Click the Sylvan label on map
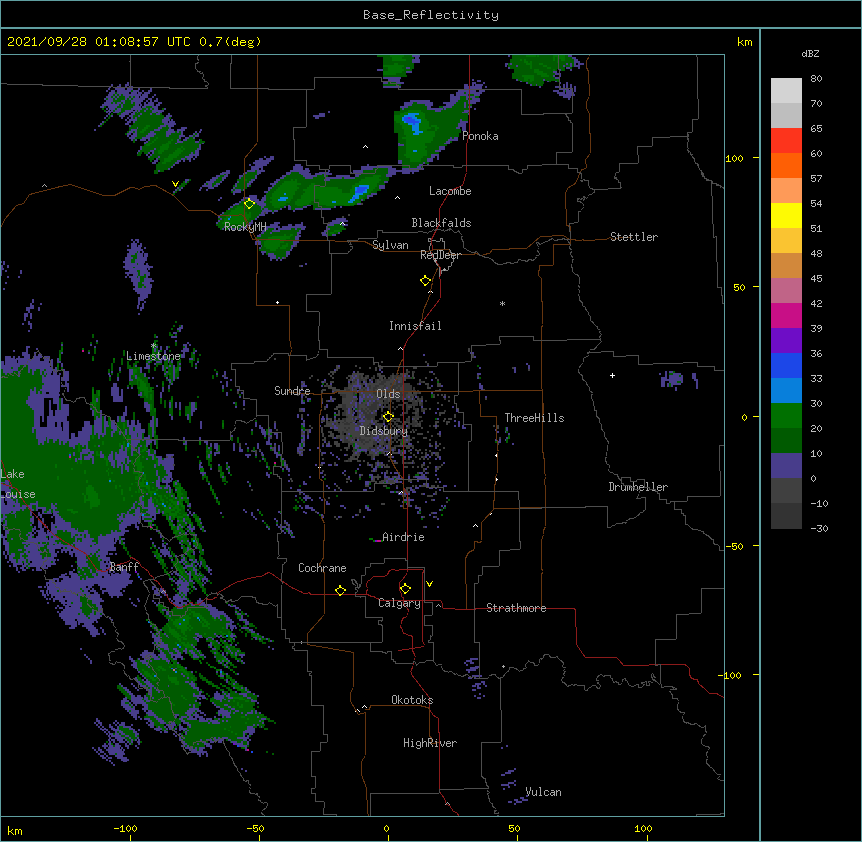Viewport: 862px width, 842px height. [x=390, y=245]
